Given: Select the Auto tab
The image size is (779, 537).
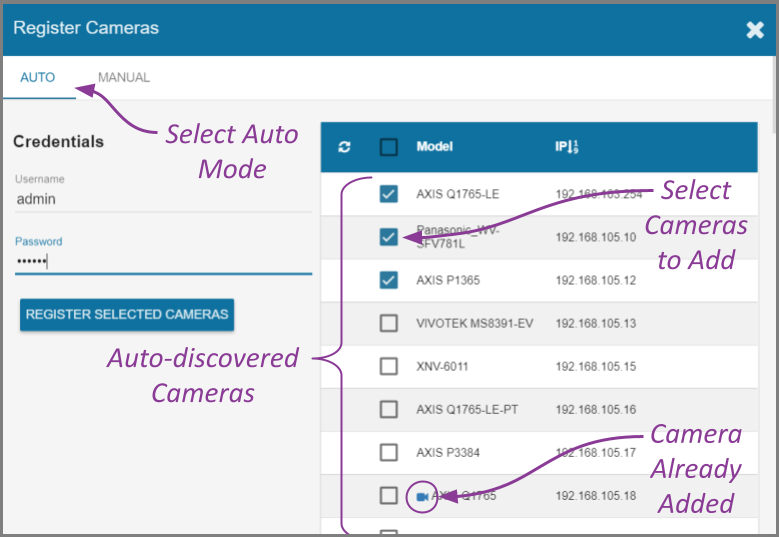Looking at the screenshot, I should click(x=38, y=78).
